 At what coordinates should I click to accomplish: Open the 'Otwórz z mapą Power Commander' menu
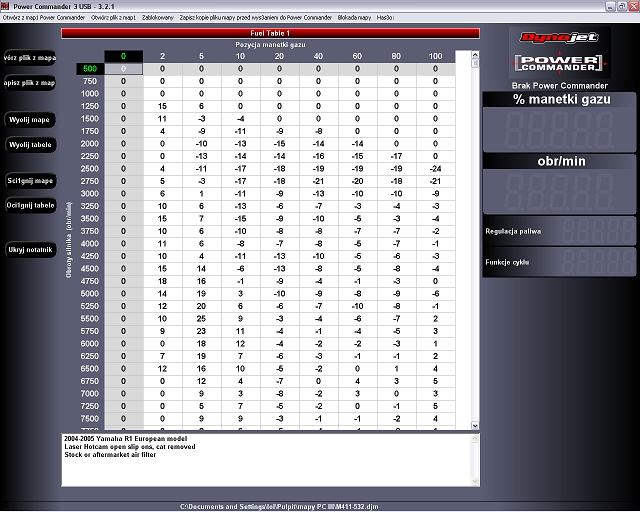[x=43, y=18]
